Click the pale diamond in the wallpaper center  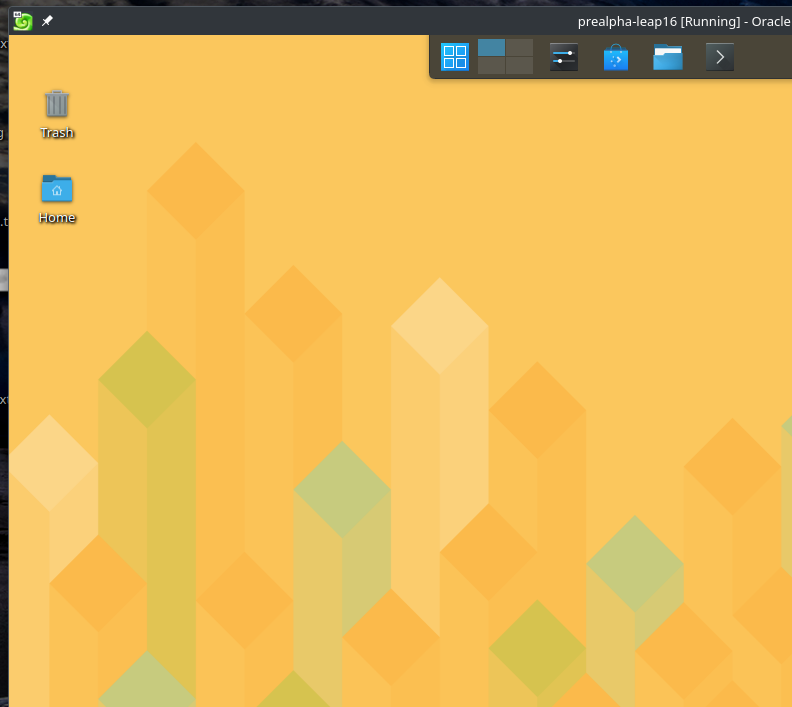click(x=439, y=326)
